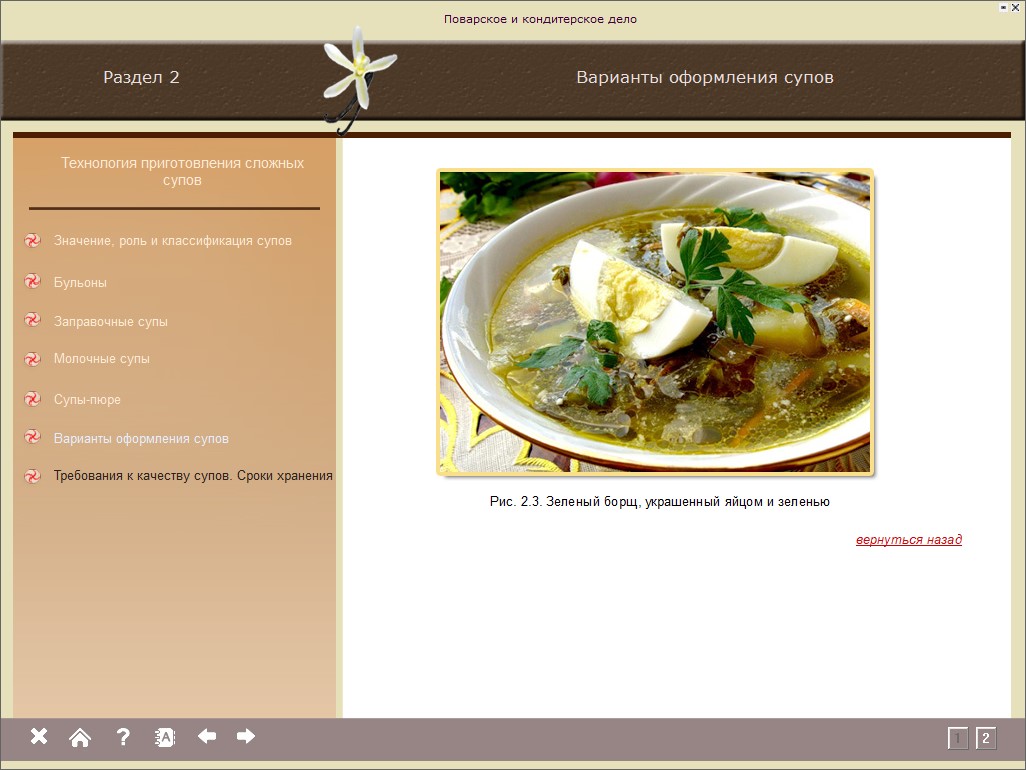This screenshot has height=770, width=1026.
Task: Open Требования к качеству супов topic
Action: (x=192, y=476)
